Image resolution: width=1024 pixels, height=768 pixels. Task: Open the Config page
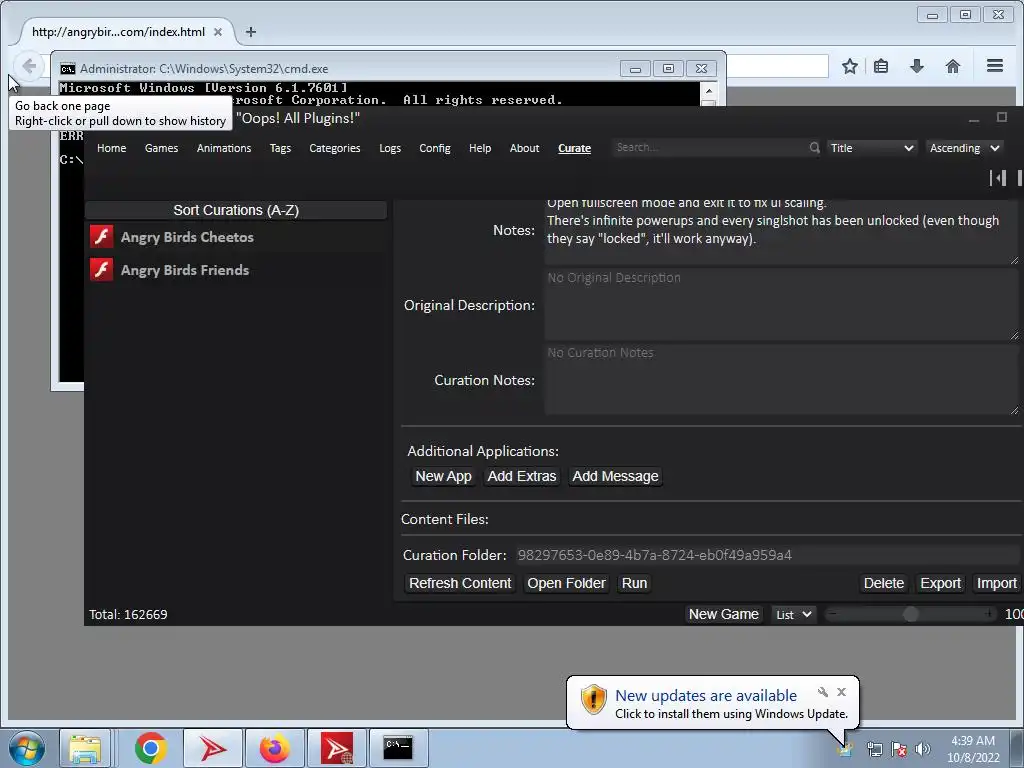point(435,148)
